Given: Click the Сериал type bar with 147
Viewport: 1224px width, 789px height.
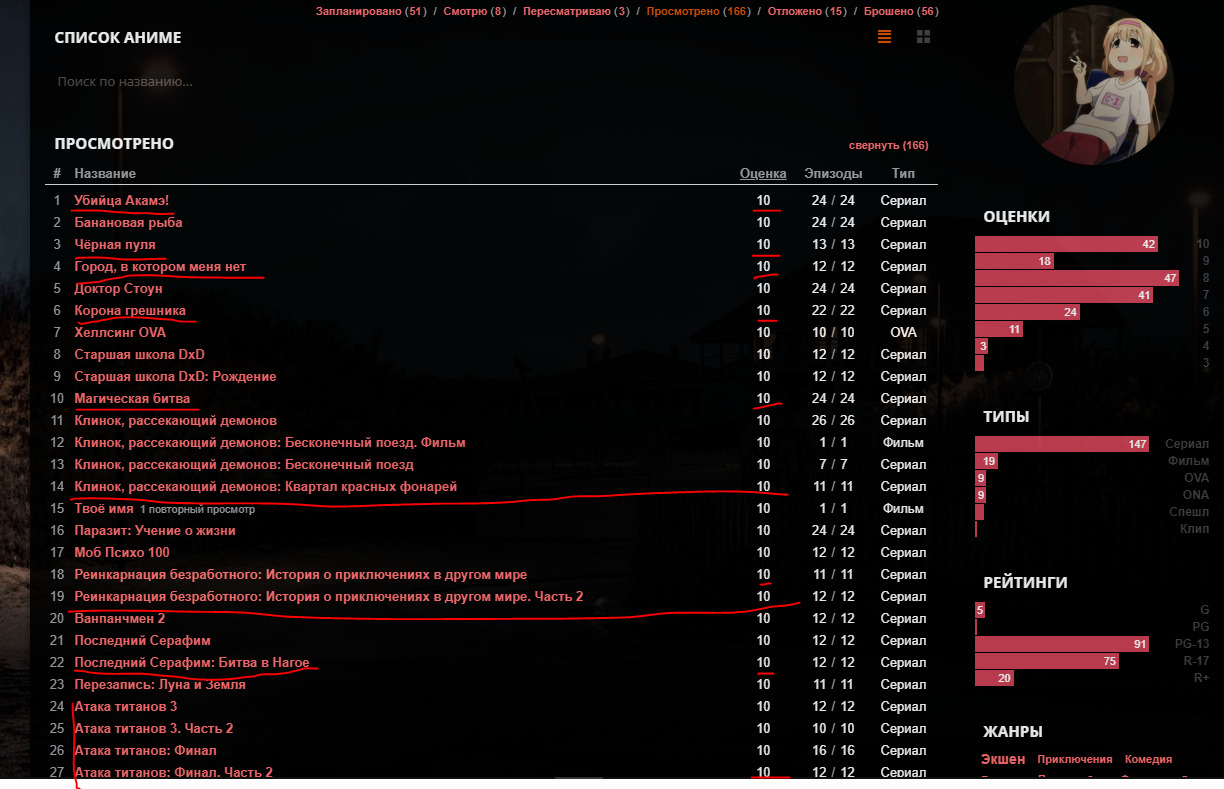Looking at the screenshot, I should click(x=1061, y=444).
